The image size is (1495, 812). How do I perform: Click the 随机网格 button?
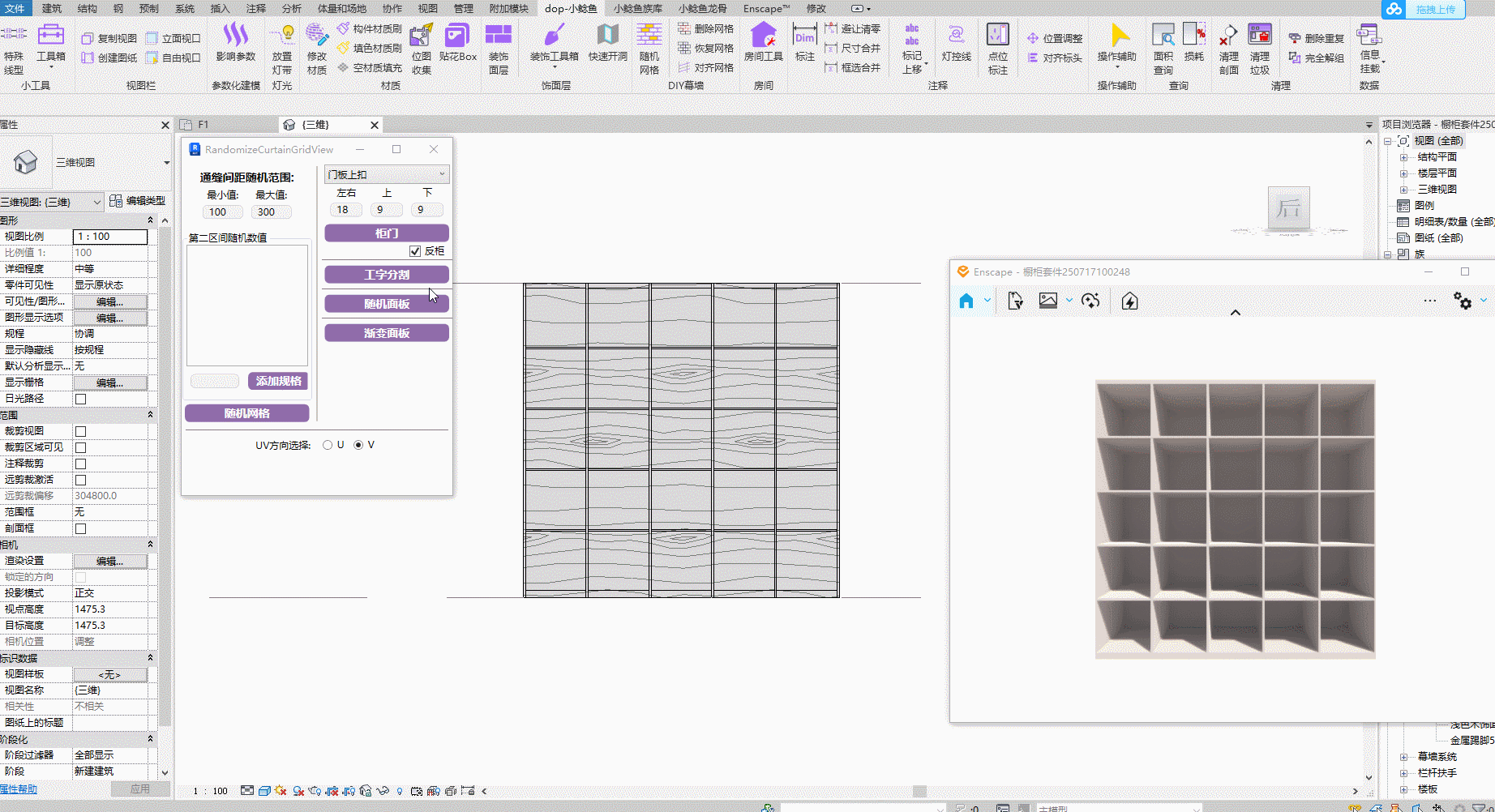(x=246, y=413)
